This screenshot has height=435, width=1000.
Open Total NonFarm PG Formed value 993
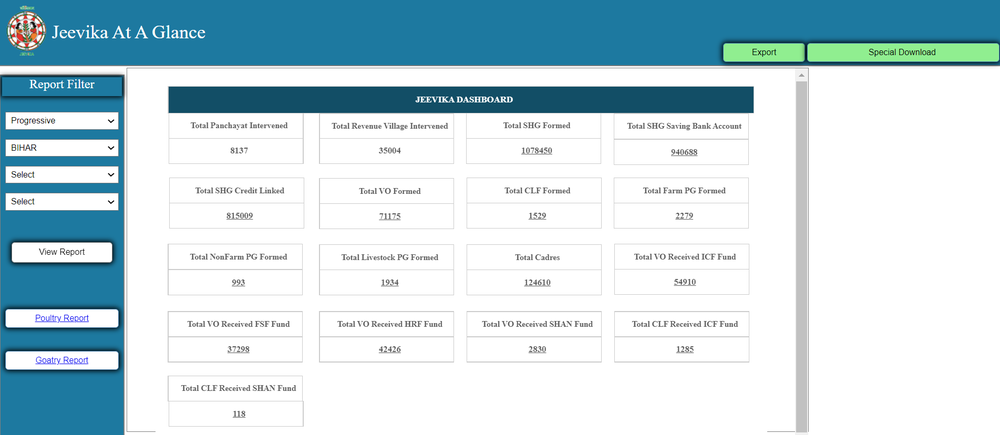[x=238, y=283]
